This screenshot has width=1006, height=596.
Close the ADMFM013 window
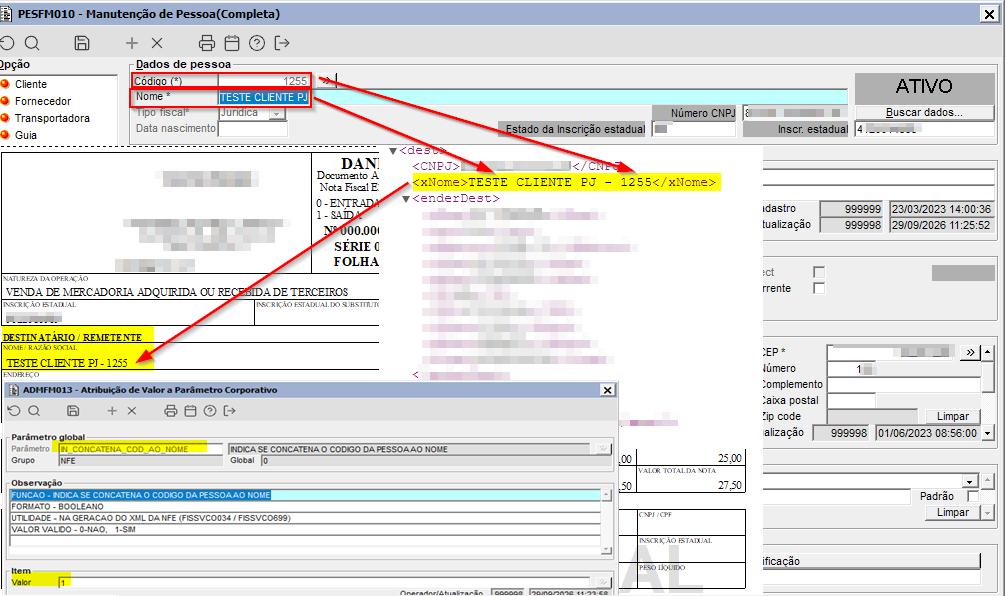click(x=607, y=390)
